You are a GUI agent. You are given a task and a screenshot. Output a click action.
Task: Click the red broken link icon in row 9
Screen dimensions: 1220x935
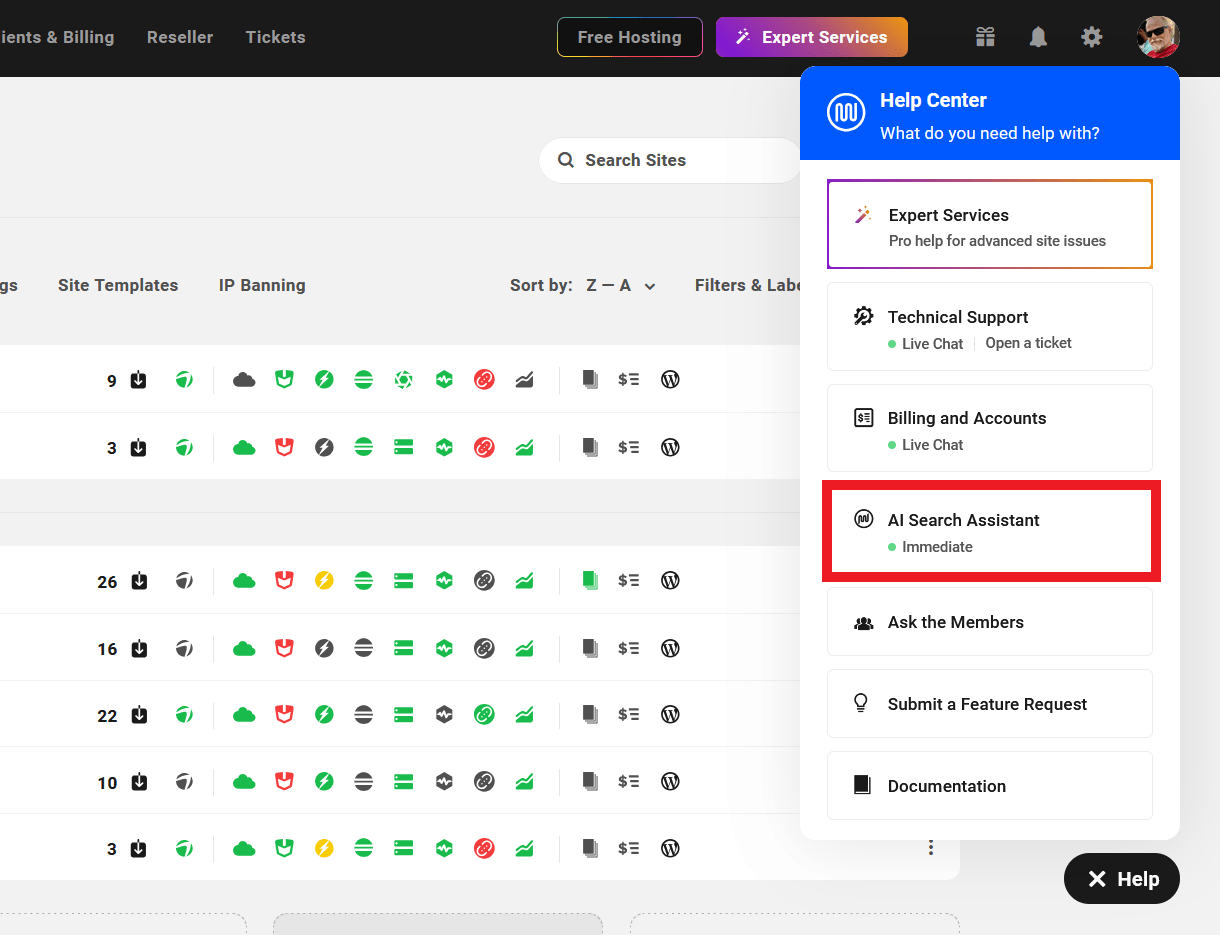pyautogui.click(x=484, y=380)
